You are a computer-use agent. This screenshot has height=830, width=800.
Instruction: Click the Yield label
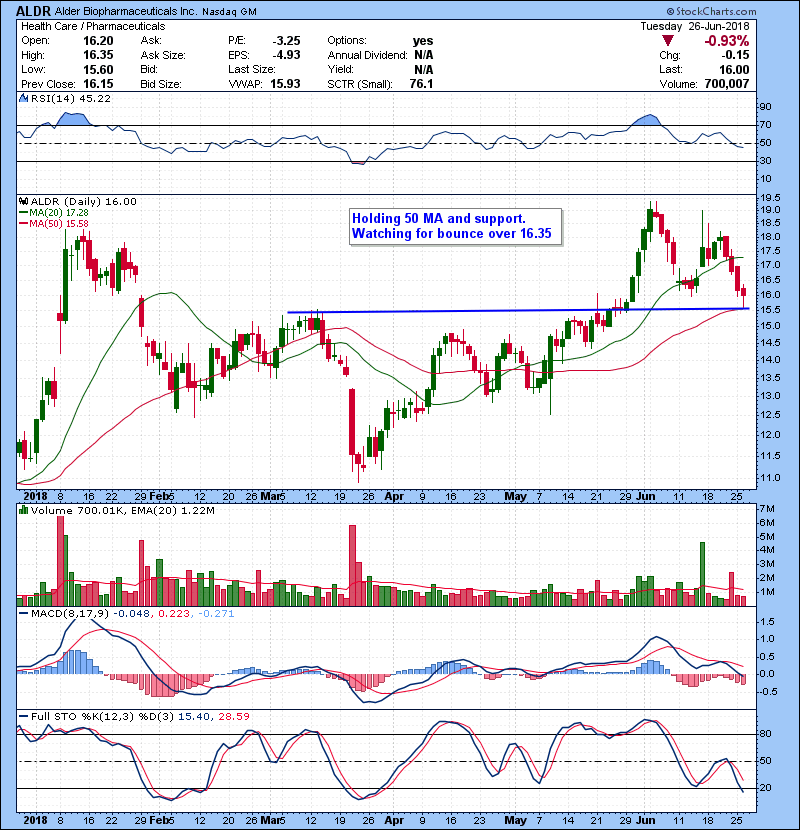tap(340, 69)
